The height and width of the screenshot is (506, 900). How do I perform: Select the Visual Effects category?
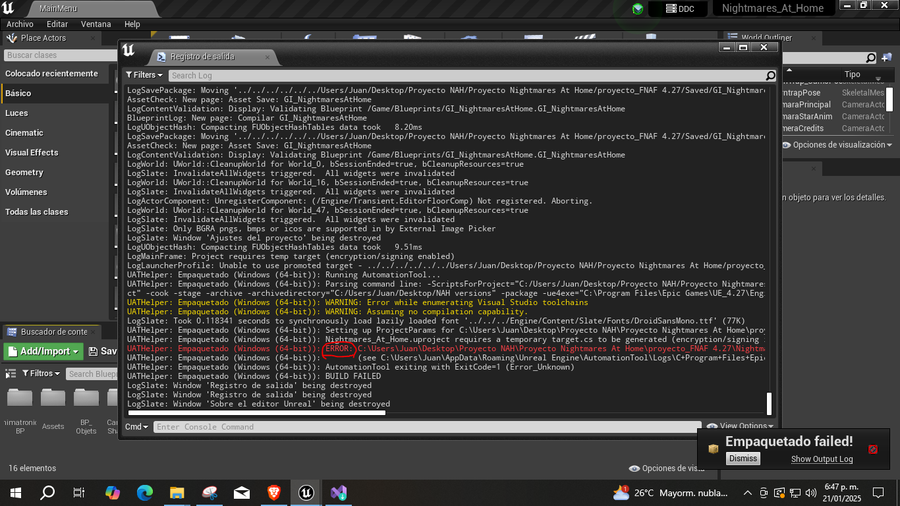click(x=57, y=153)
